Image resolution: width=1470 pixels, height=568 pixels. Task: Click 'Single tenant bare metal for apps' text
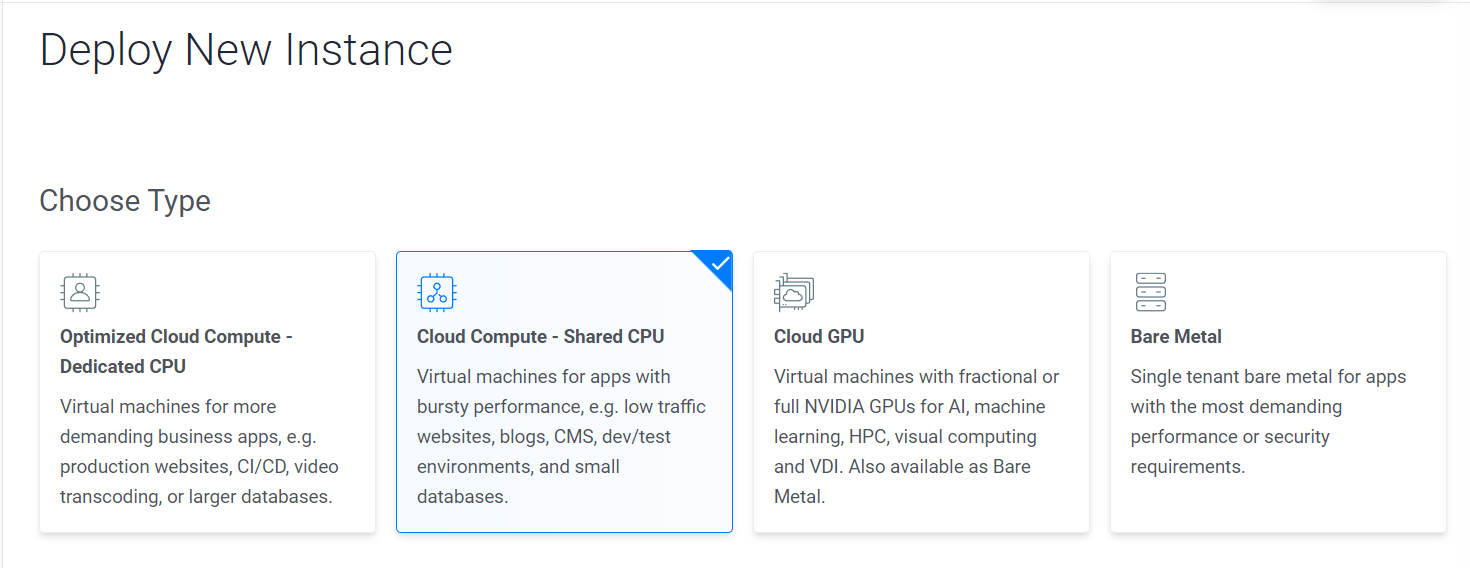[x=1268, y=377]
